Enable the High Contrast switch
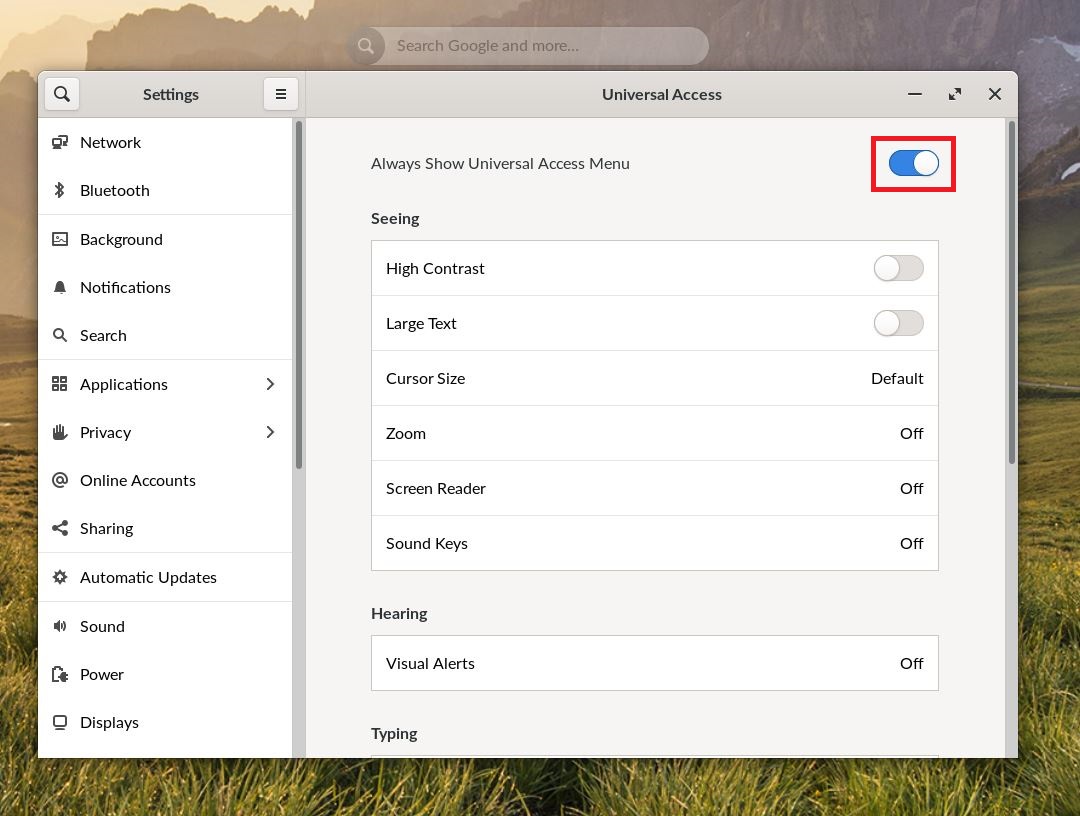This screenshot has width=1080, height=816. 898,268
